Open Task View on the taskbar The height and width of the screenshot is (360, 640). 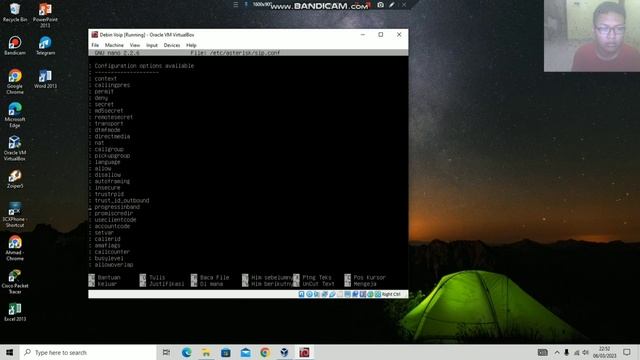[x=166, y=352]
